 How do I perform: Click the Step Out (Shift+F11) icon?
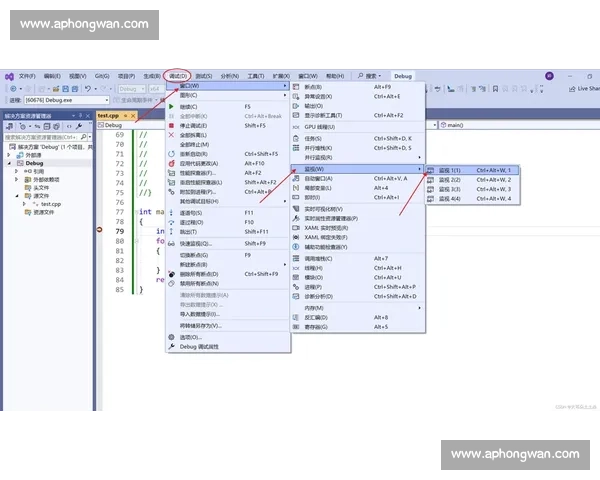[x=171, y=232]
